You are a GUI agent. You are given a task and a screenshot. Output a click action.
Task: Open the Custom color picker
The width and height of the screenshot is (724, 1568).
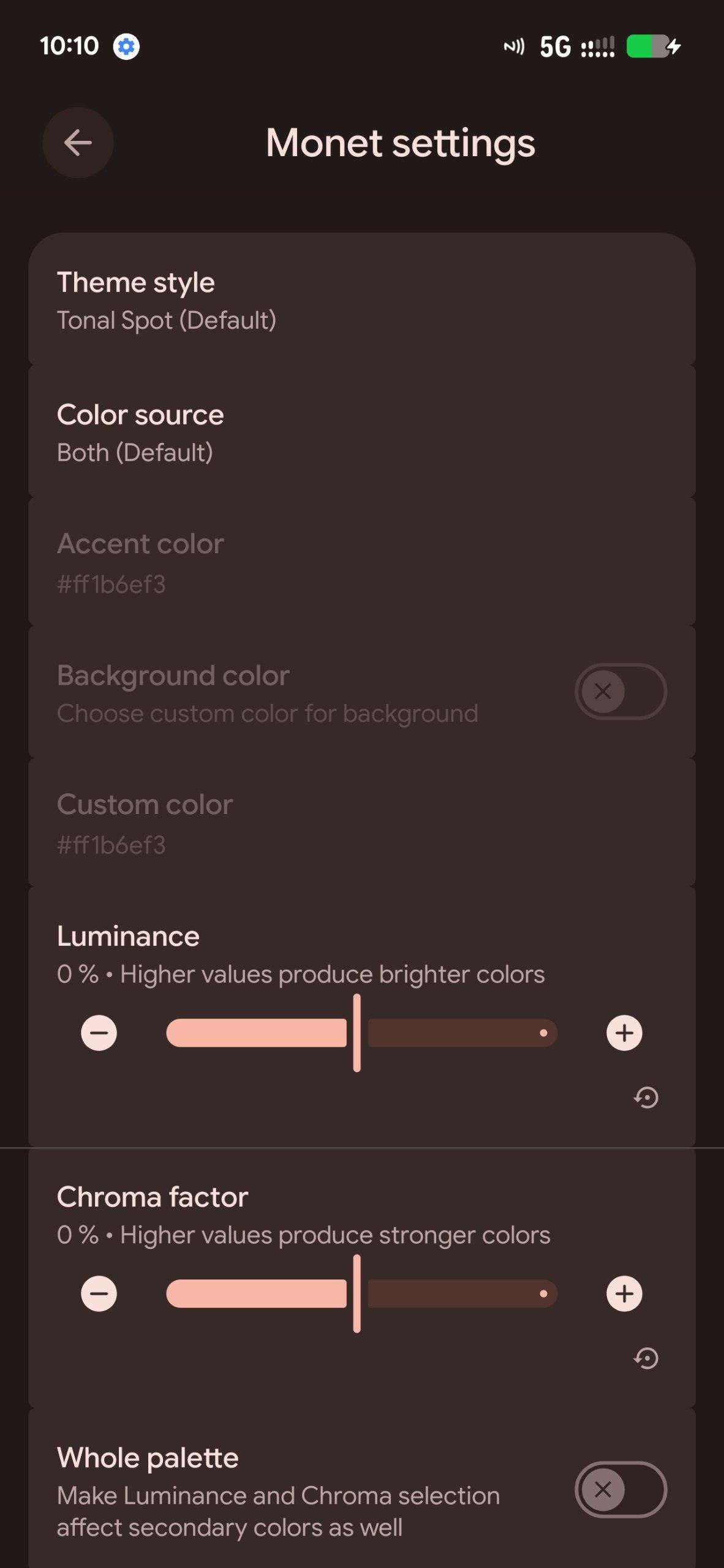[x=361, y=823]
